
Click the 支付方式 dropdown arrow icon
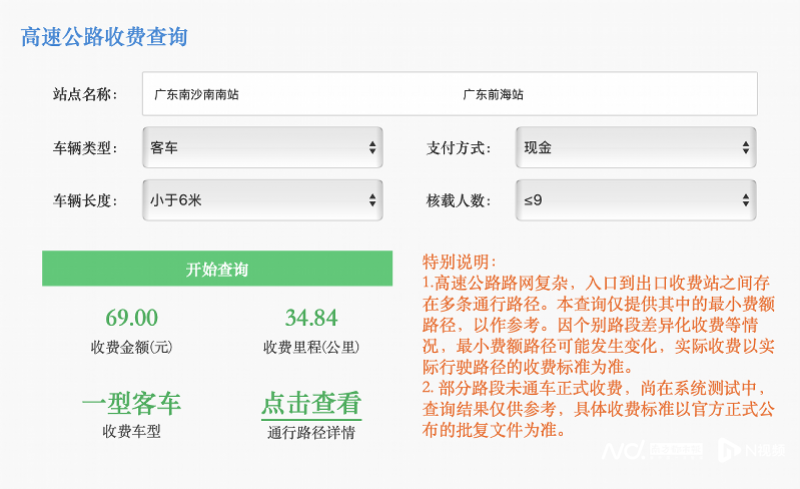pos(746,148)
